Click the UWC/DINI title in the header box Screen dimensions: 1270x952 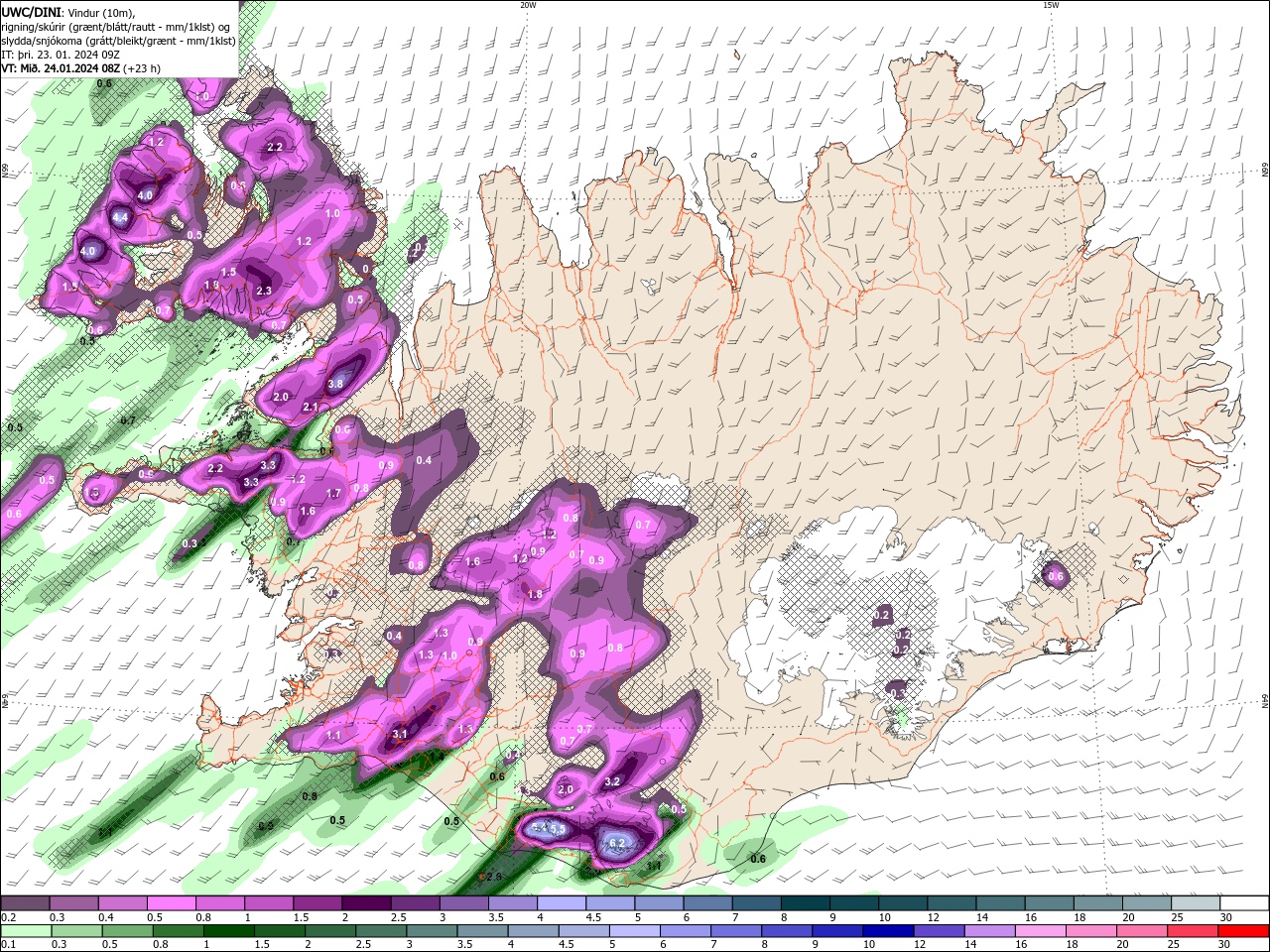[x=32, y=12]
